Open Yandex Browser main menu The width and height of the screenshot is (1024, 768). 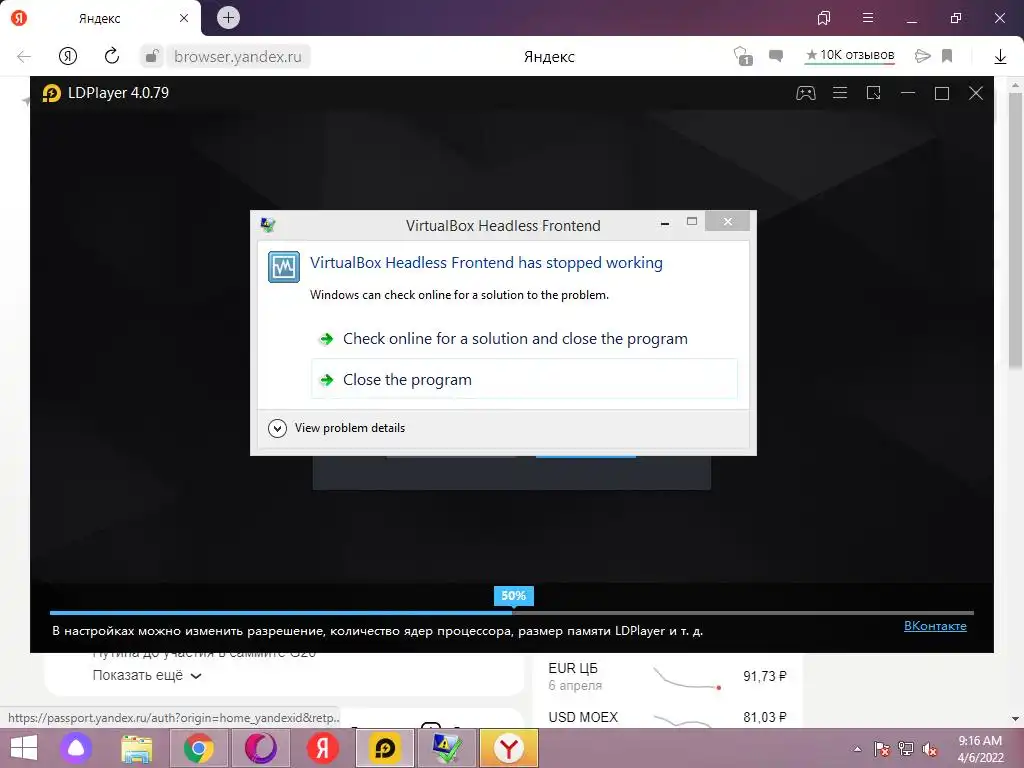pos(868,18)
